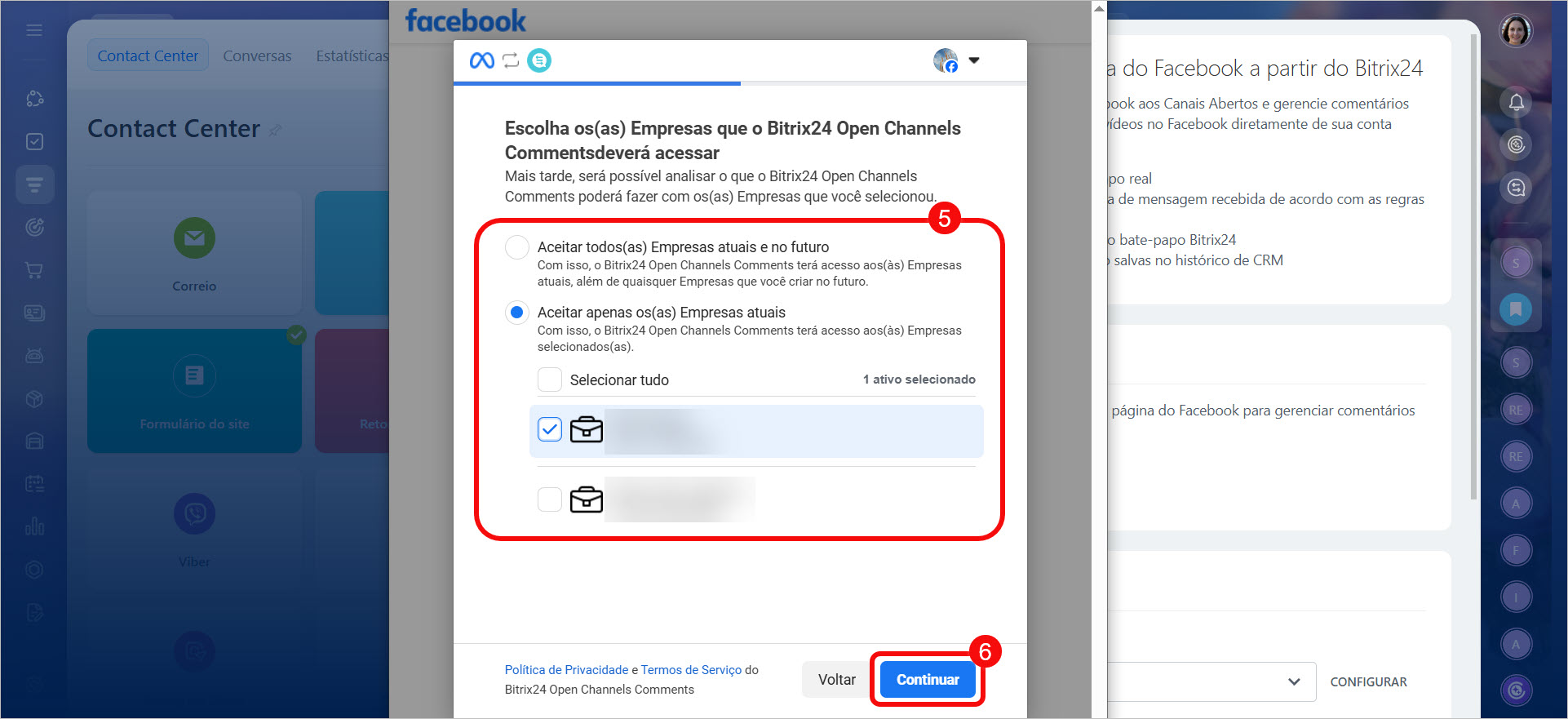The image size is (1568, 719).
Task: Open the Termos de Serviço link
Action: pyautogui.click(x=691, y=669)
